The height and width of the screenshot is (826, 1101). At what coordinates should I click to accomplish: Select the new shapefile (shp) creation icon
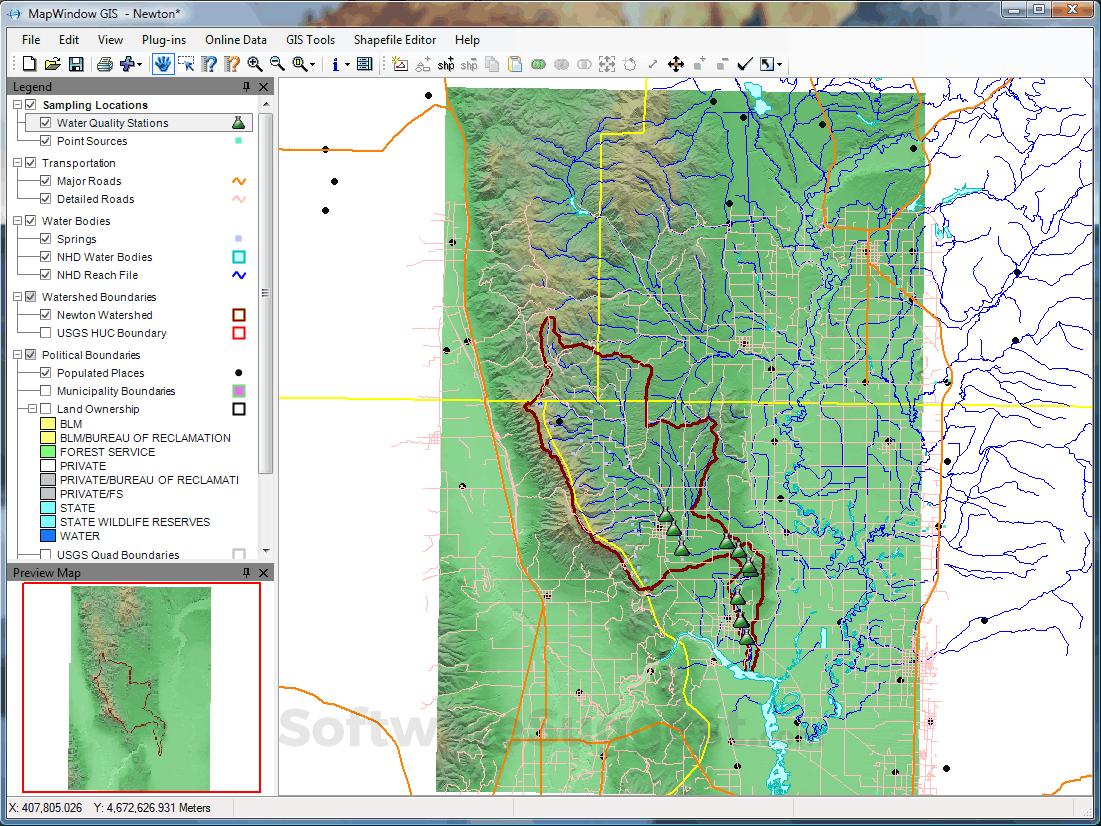click(x=446, y=63)
